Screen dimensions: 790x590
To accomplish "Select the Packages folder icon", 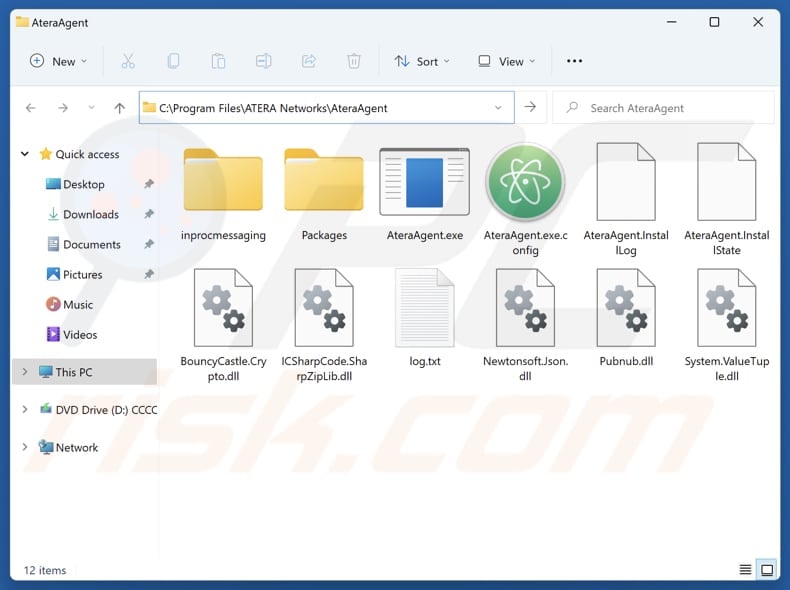I will (324, 180).
